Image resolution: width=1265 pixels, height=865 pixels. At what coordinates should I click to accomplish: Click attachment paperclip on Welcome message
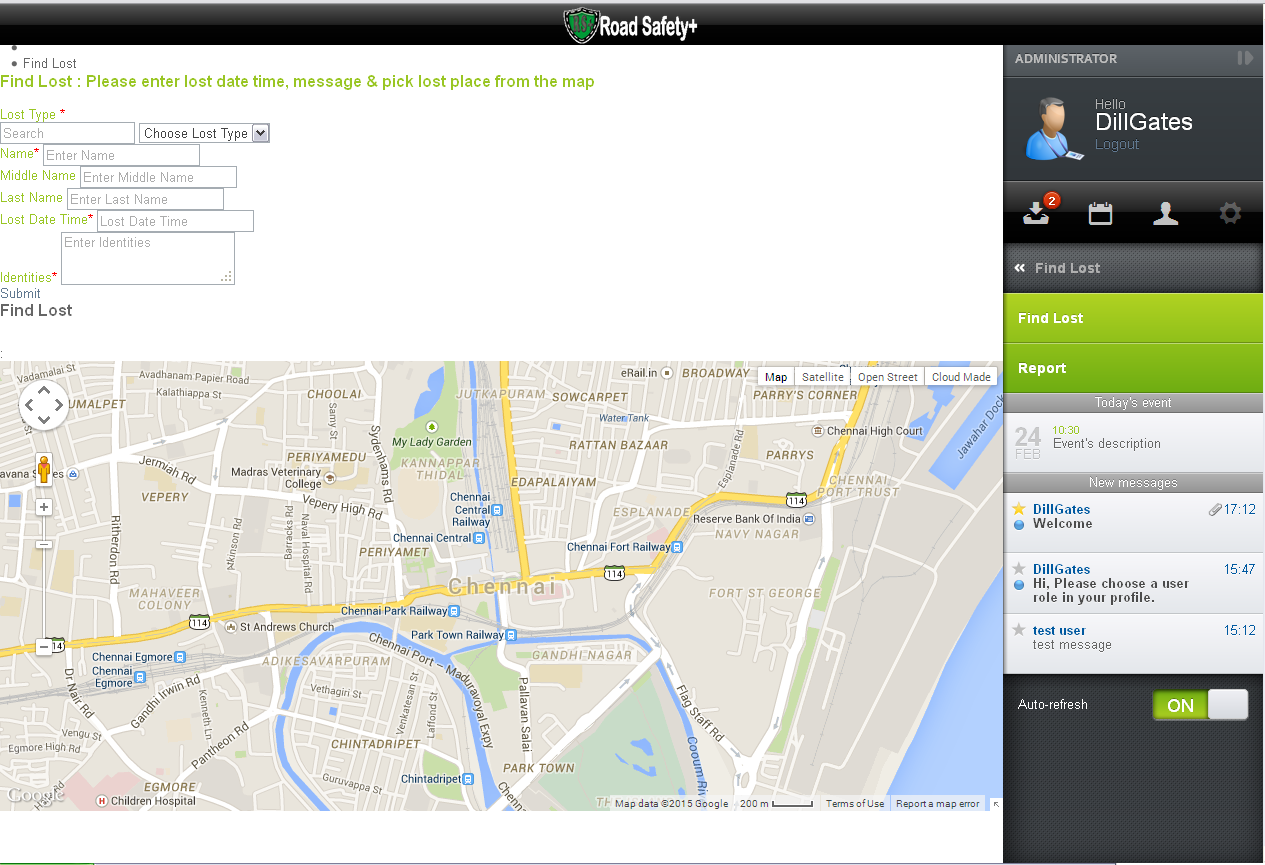[x=1214, y=509]
